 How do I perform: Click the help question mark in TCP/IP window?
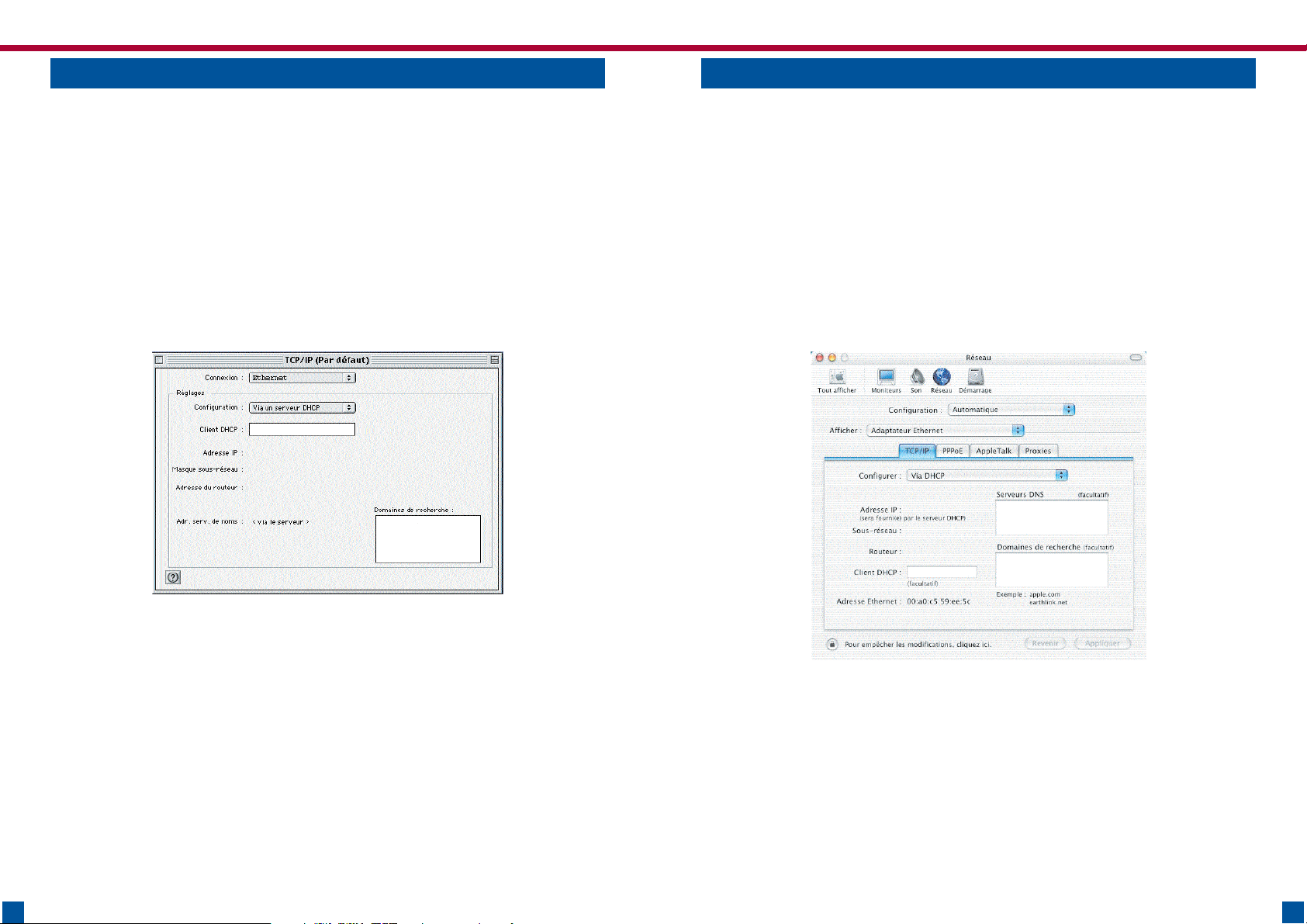(x=174, y=577)
